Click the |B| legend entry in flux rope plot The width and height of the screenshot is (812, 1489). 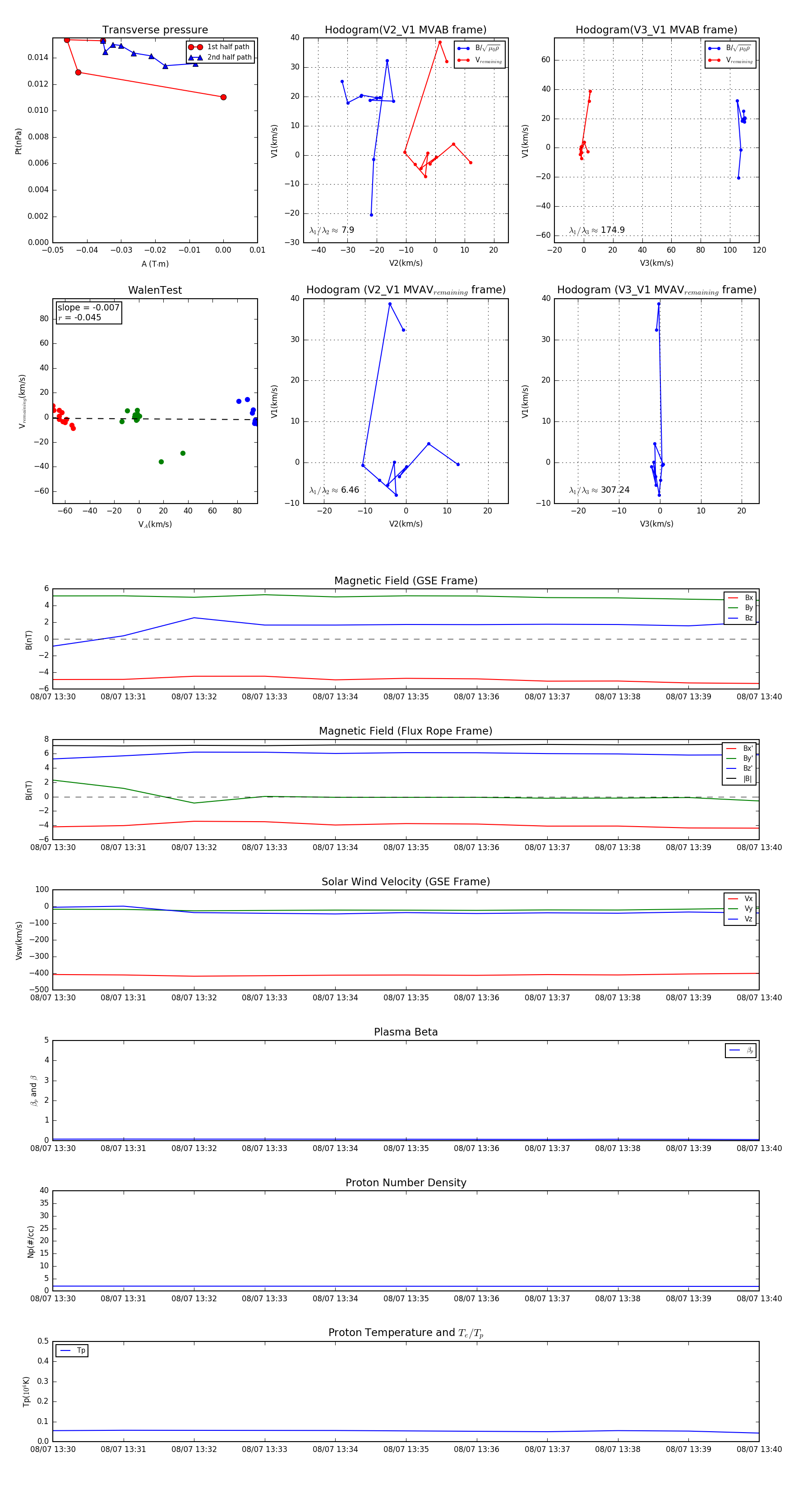(x=739, y=779)
